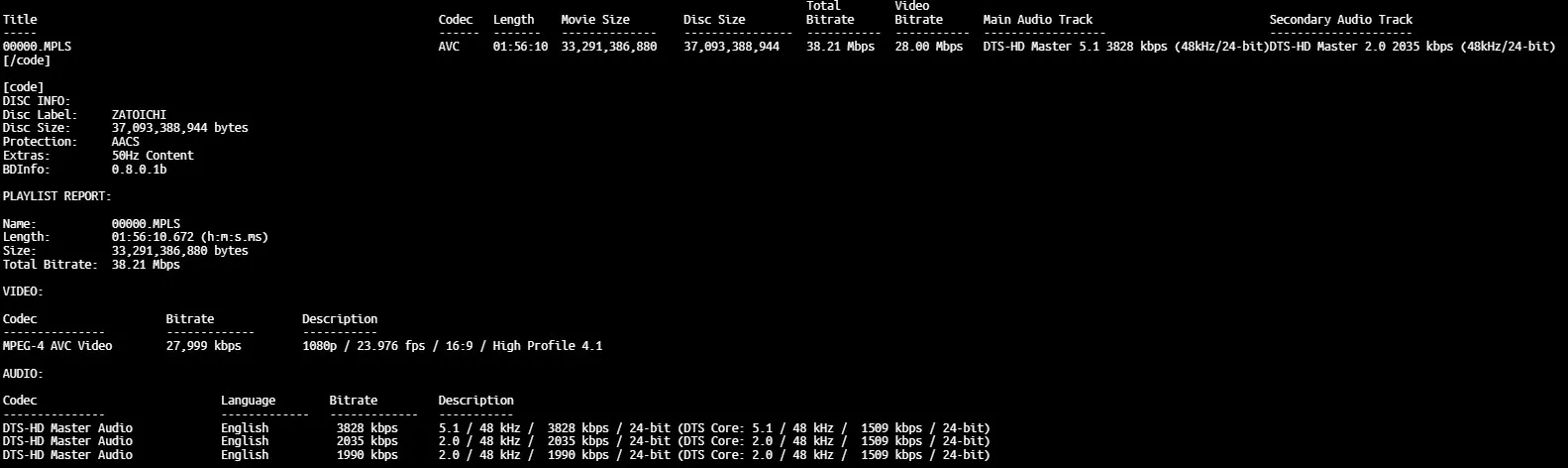Click the video bitrate 27,999 kbps
This screenshot has height=468, width=1568.
(203, 346)
